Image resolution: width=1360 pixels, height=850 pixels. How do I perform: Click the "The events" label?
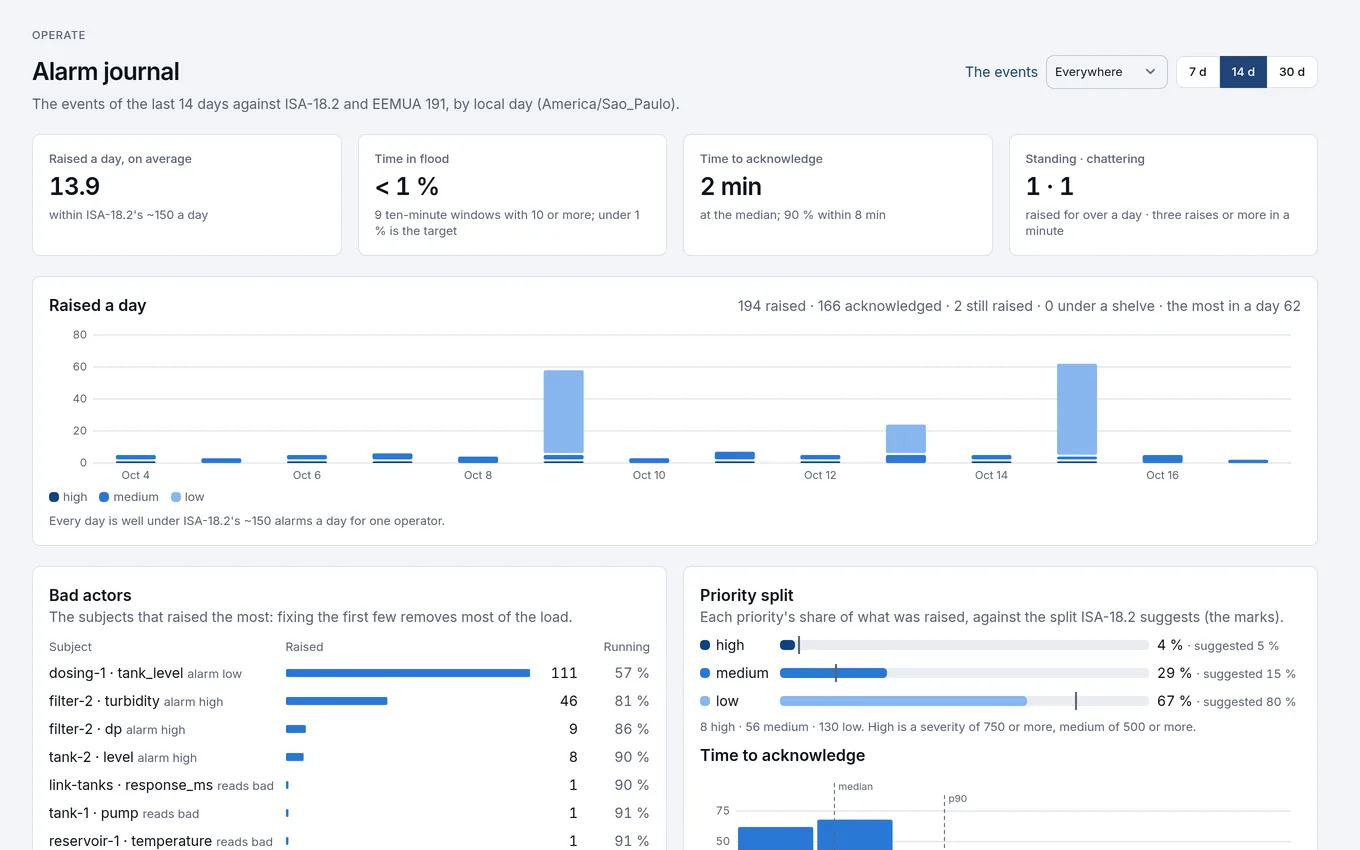(1001, 72)
